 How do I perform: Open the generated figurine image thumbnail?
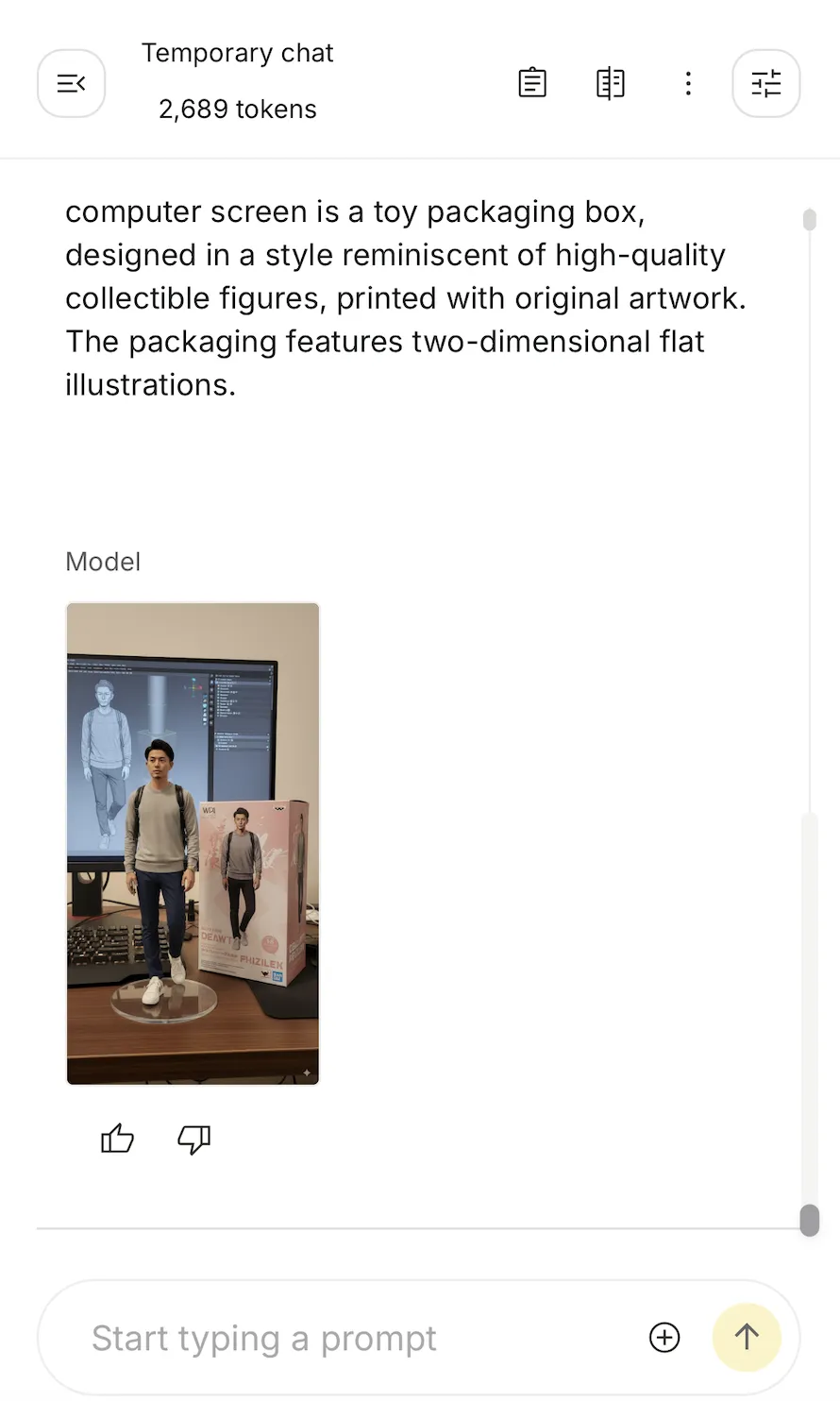(193, 843)
